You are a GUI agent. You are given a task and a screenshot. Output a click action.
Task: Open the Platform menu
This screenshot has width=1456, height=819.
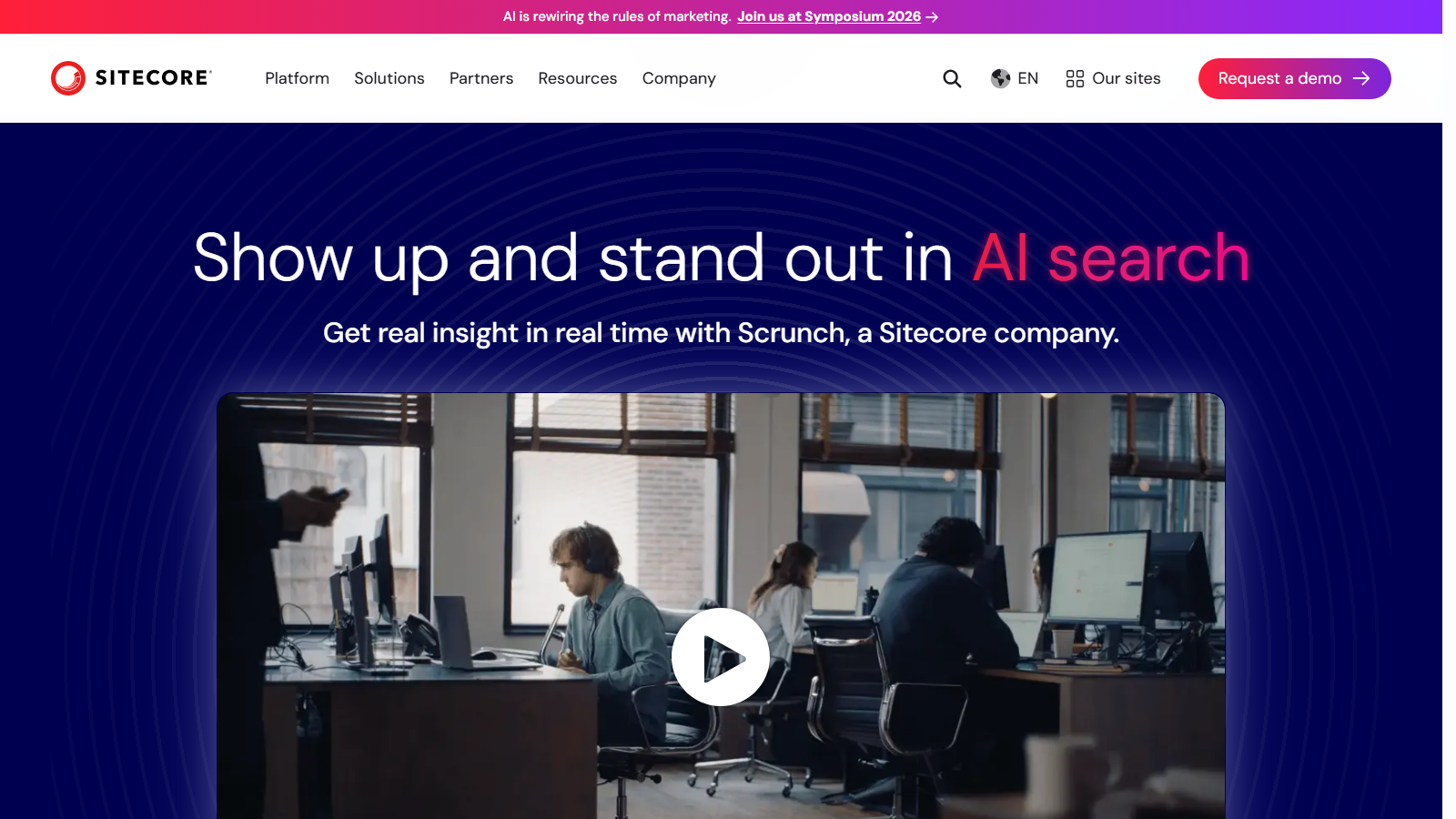tap(297, 78)
